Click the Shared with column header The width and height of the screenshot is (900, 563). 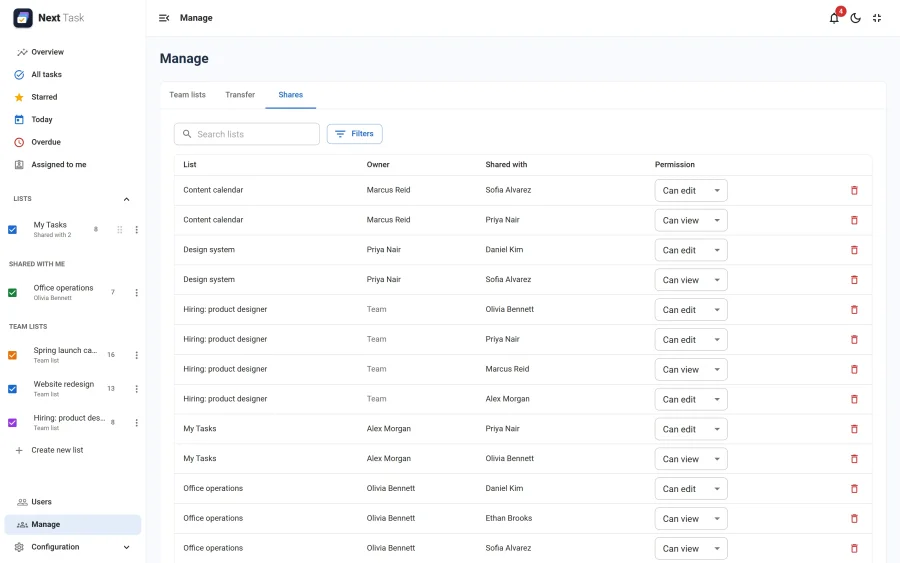tap(506, 165)
